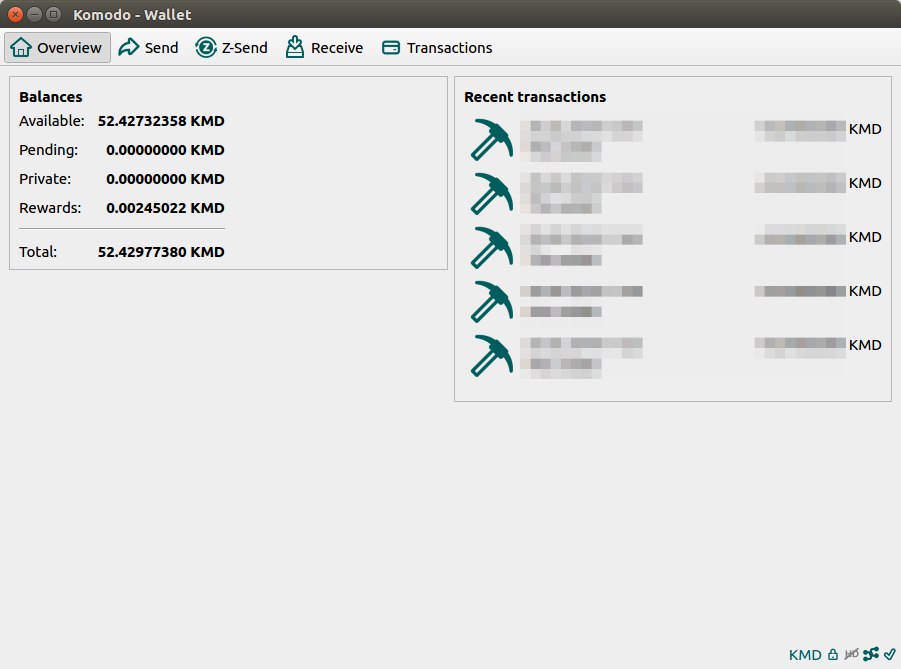Click the fourth mined transaction pickaxe icon

(x=492, y=301)
